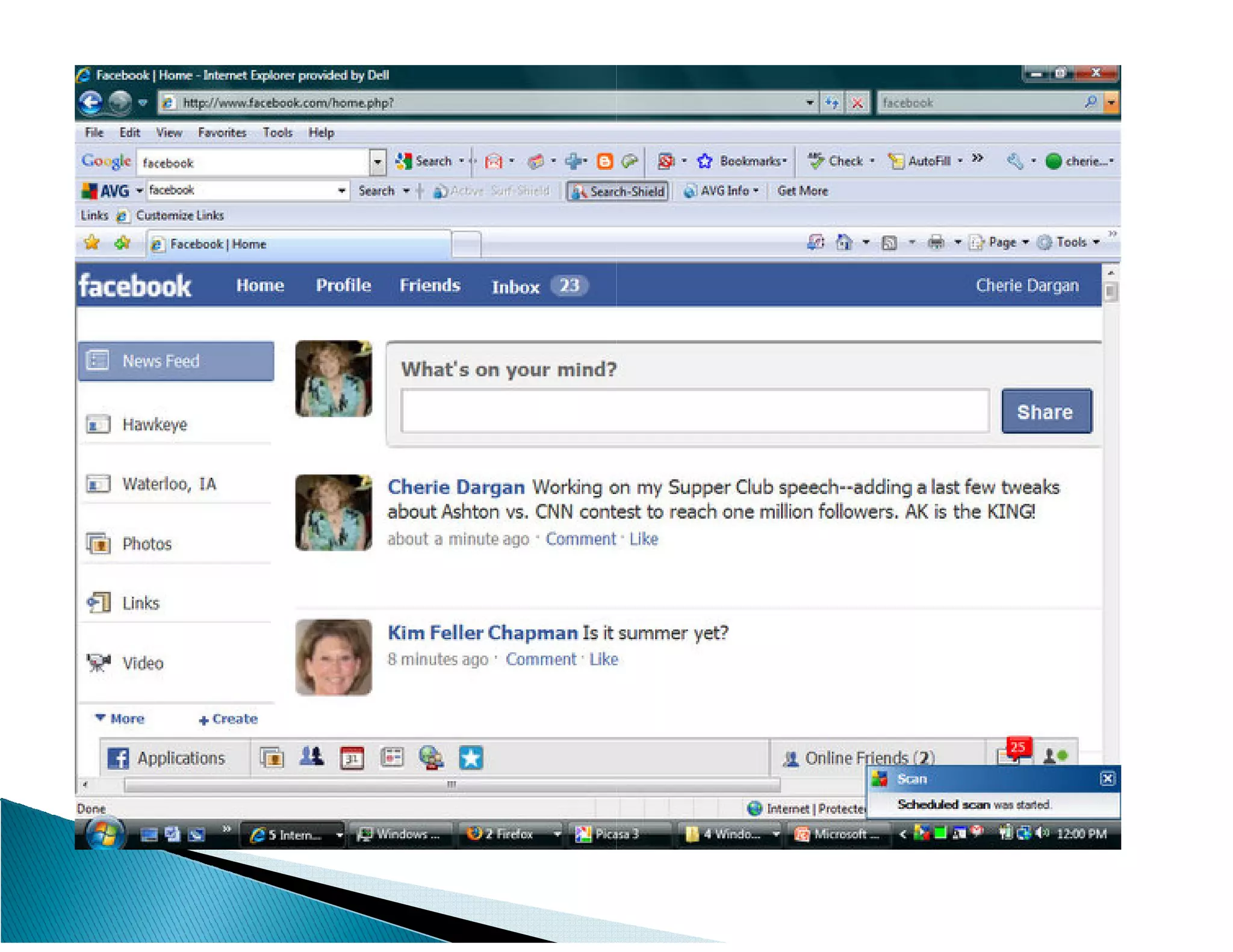The image size is (1233, 952).
Task: Expand the AVG search box dropdown
Action: (341, 191)
